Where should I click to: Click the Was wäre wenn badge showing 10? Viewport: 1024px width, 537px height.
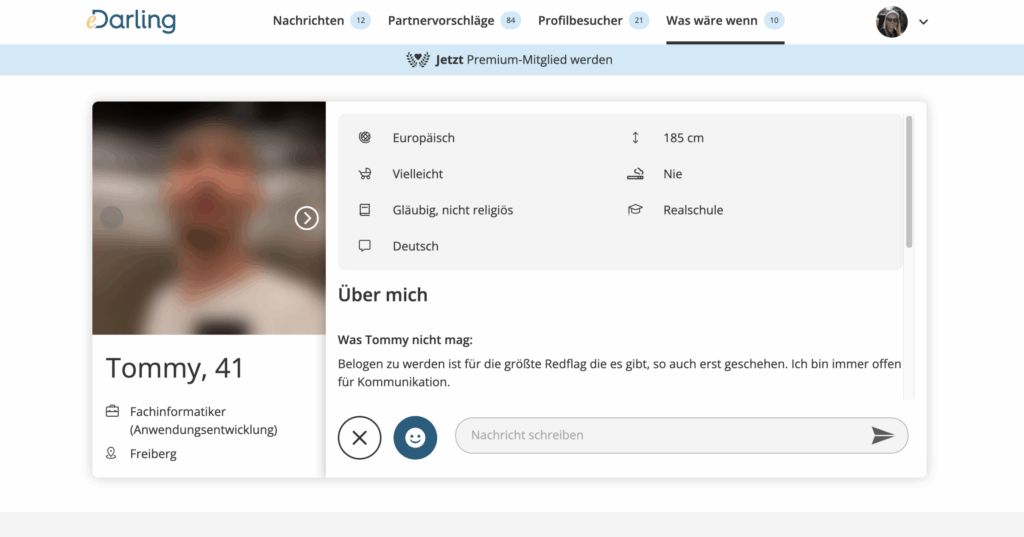click(774, 20)
